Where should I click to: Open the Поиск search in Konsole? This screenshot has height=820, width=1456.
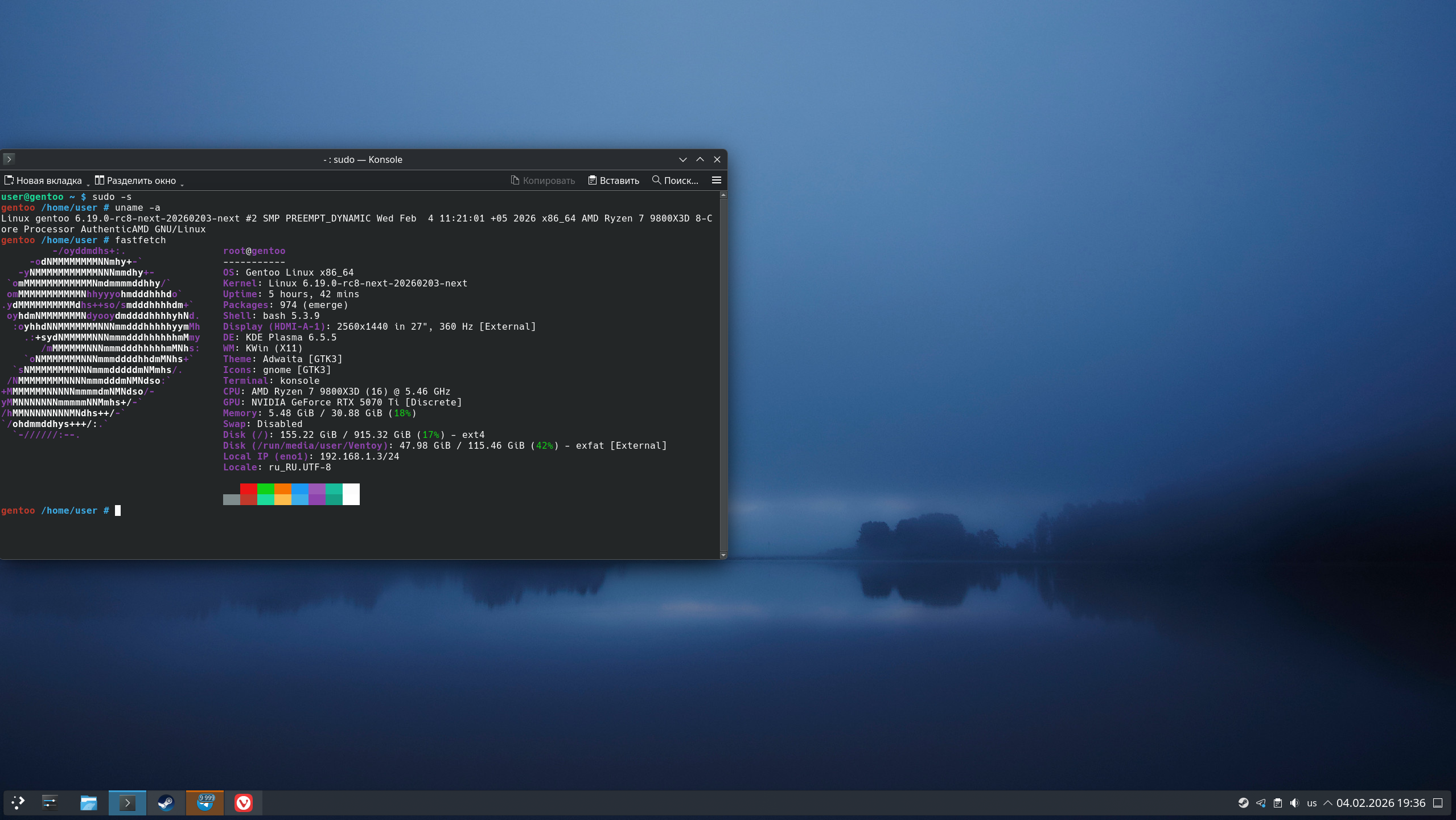[675, 181]
